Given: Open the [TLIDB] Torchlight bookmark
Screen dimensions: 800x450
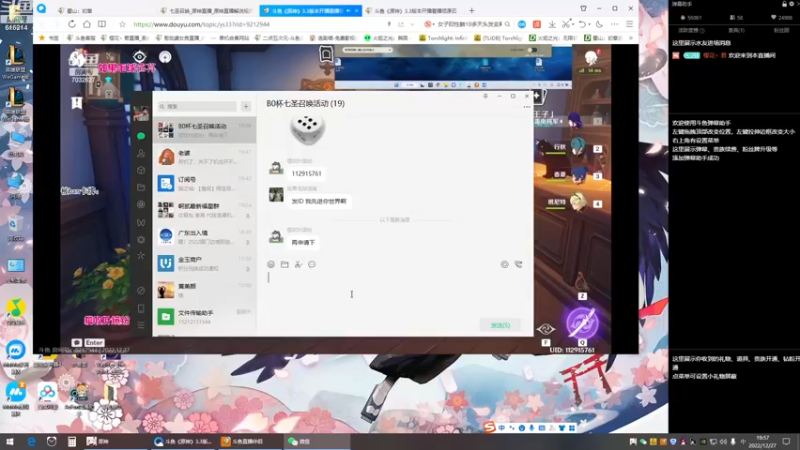Looking at the screenshot, I should pos(498,38).
